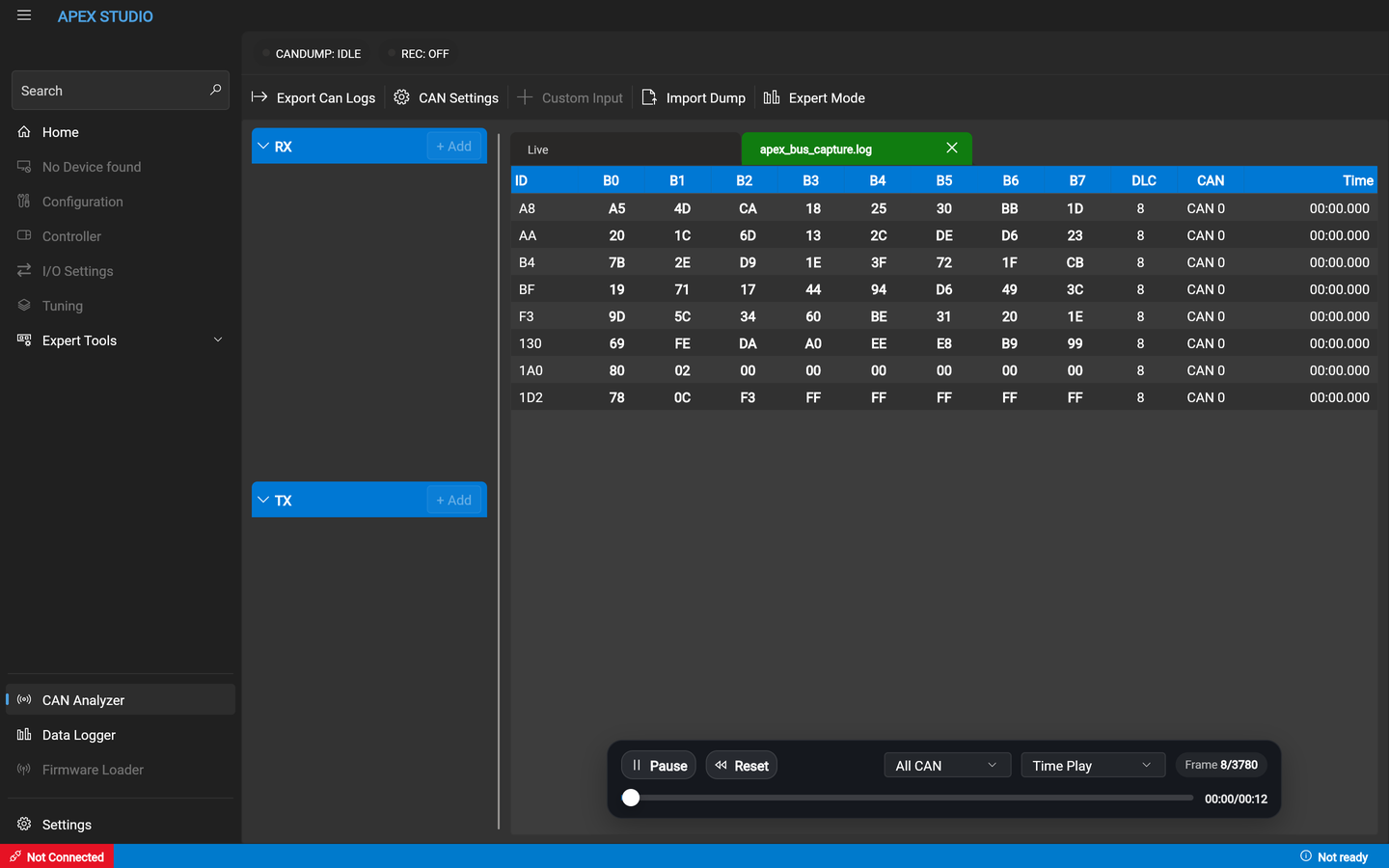The image size is (1389, 868).
Task: Expand the Expert Tools chevron
Action: click(218, 339)
